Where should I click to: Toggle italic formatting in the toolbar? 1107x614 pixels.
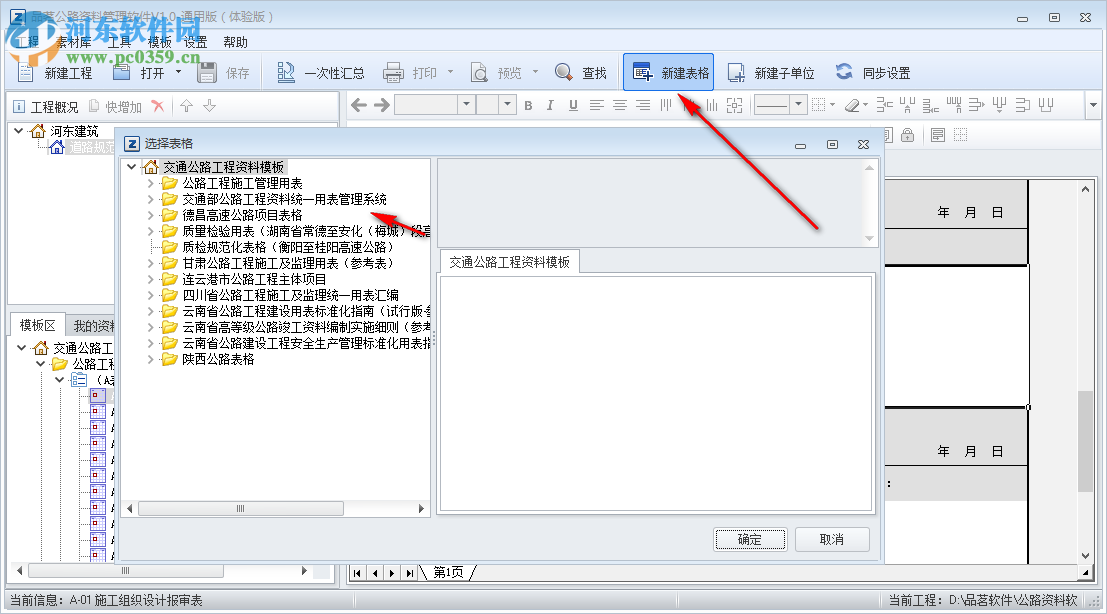550,104
